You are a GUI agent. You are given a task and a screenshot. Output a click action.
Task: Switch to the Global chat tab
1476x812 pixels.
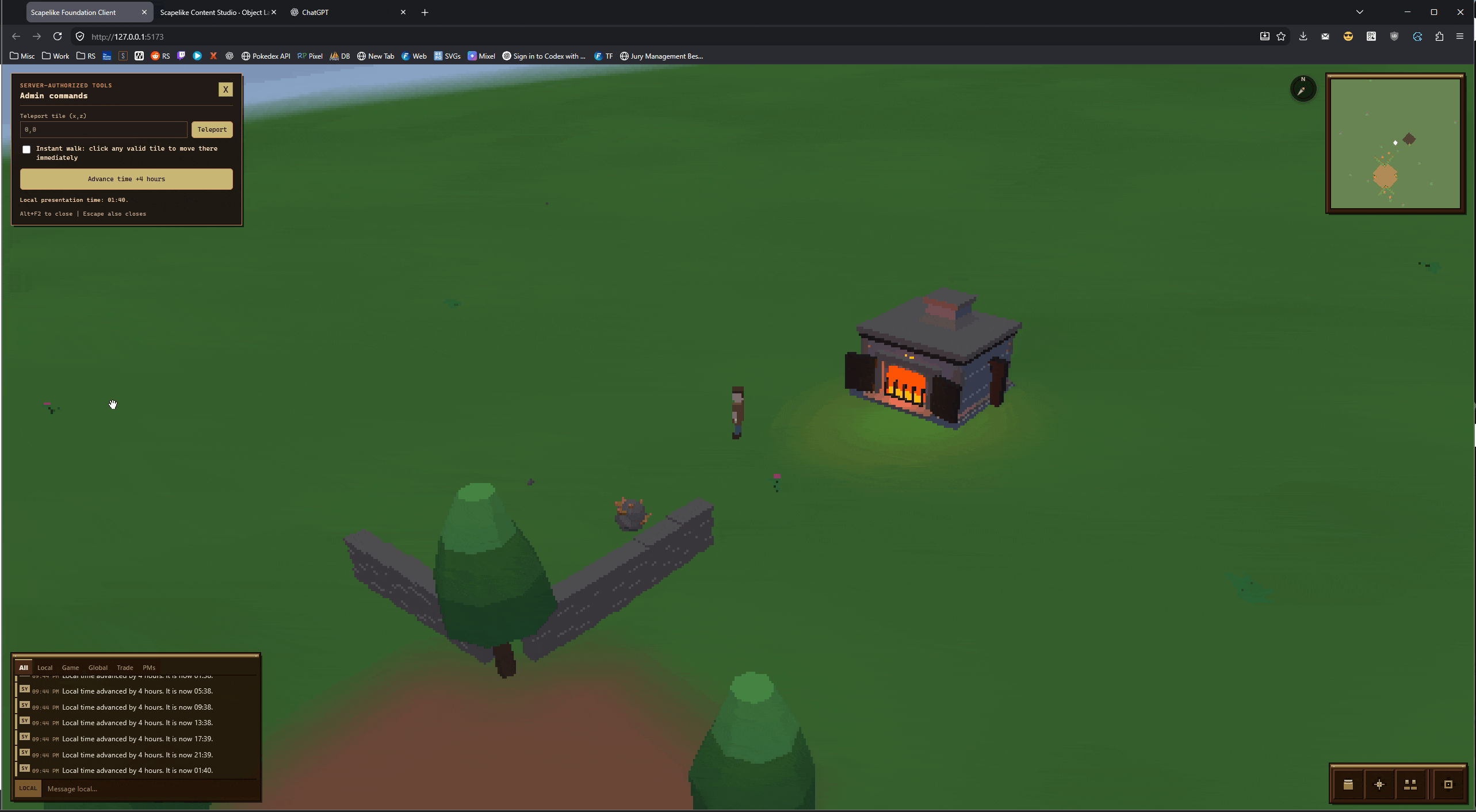point(98,668)
